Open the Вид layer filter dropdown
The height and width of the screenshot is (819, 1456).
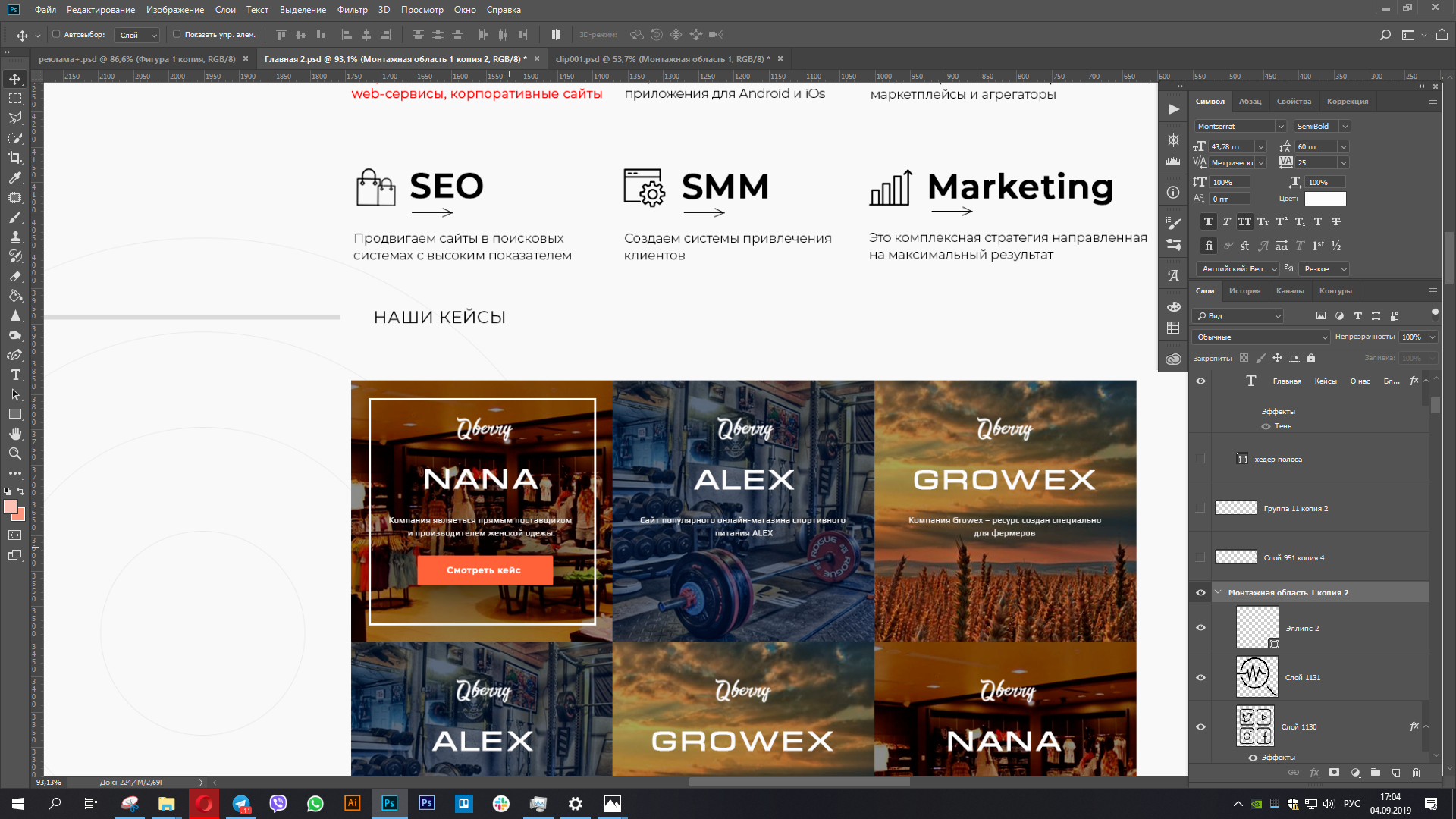pyautogui.click(x=1237, y=315)
